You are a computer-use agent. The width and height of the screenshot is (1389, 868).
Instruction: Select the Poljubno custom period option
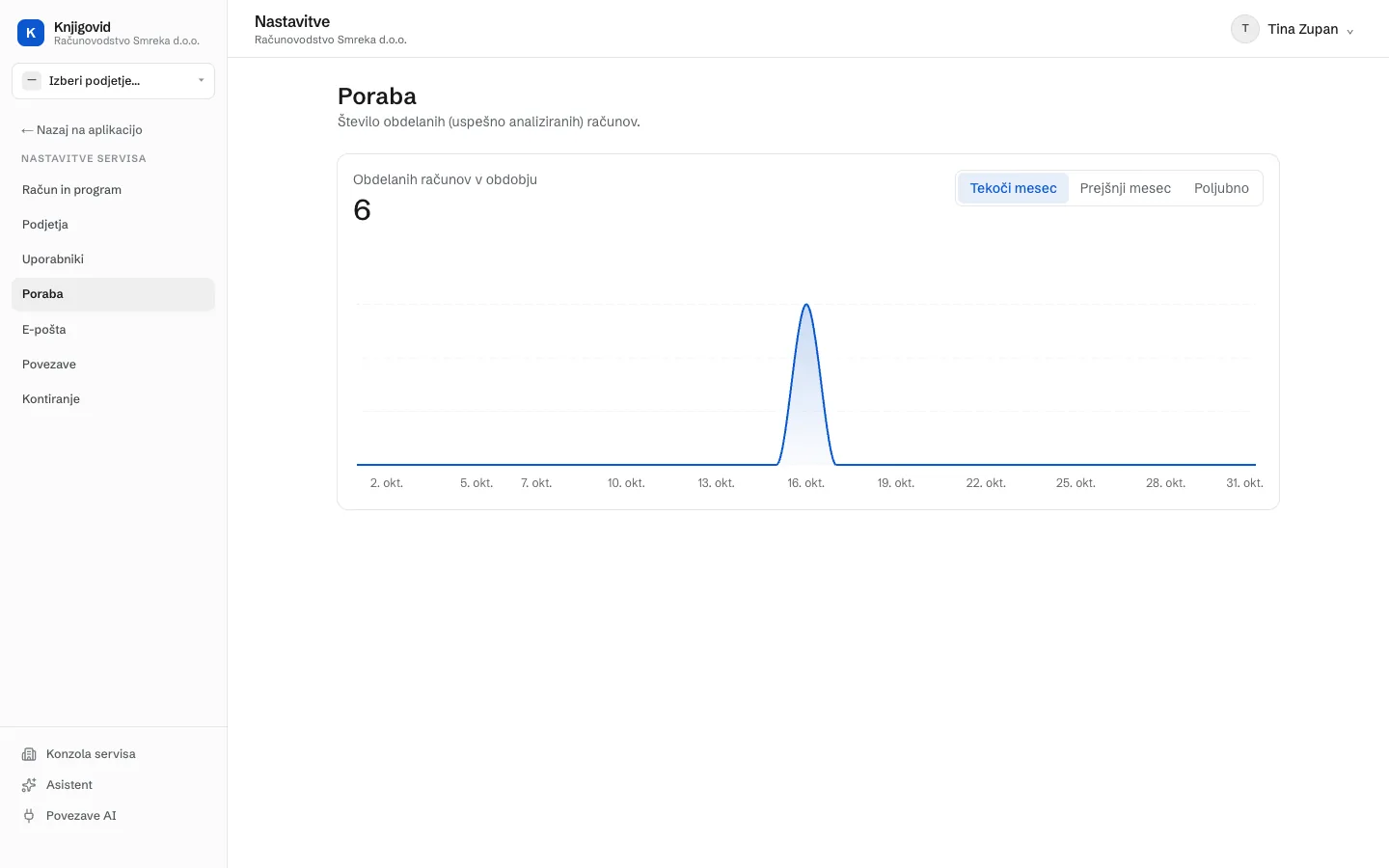(1221, 188)
